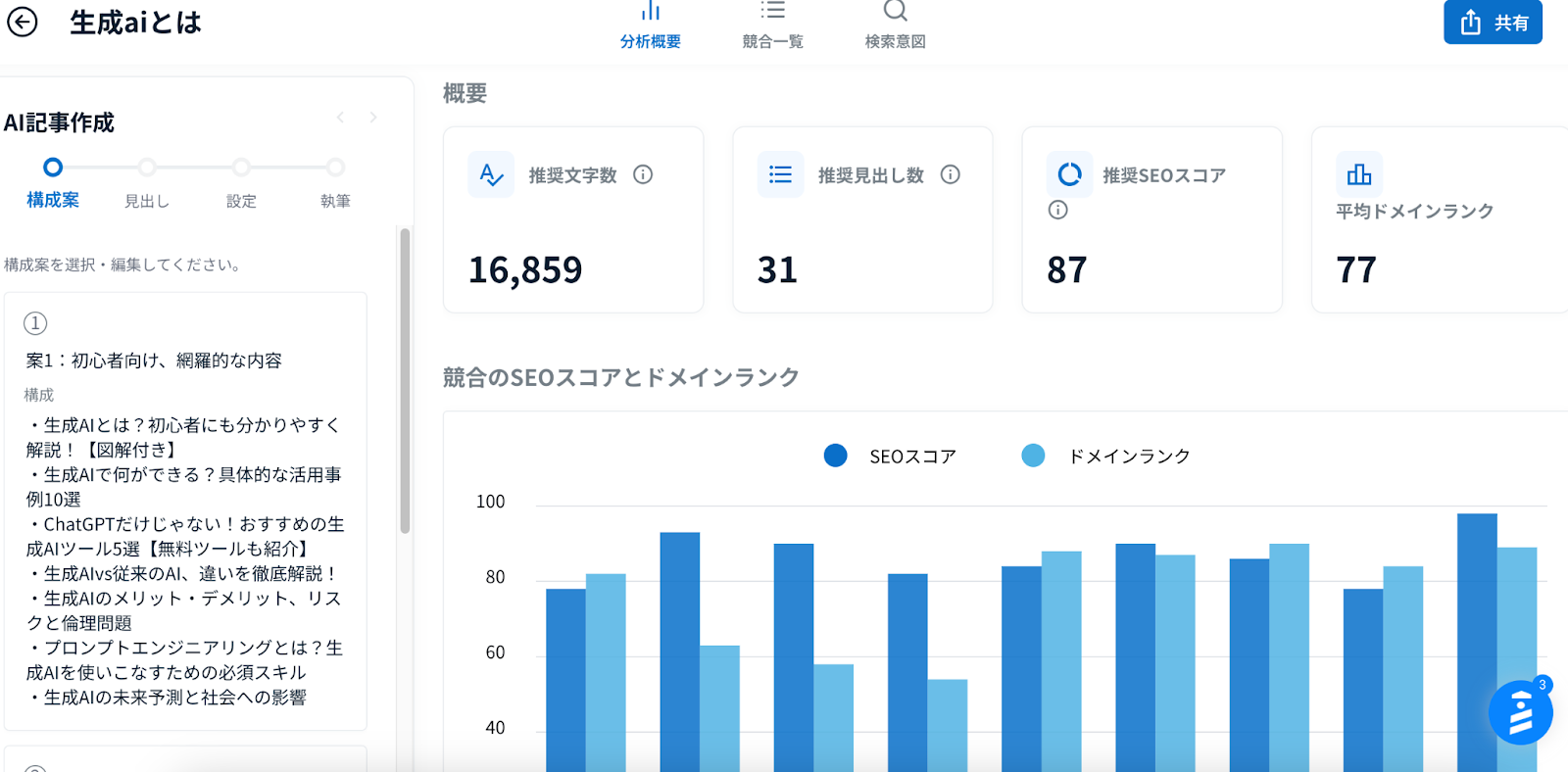Image resolution: width=1568 pixels, height=772 pixels.
Task: Click the 生成aiとは page title
Action: pyautogui.click(x=135, y=23)
